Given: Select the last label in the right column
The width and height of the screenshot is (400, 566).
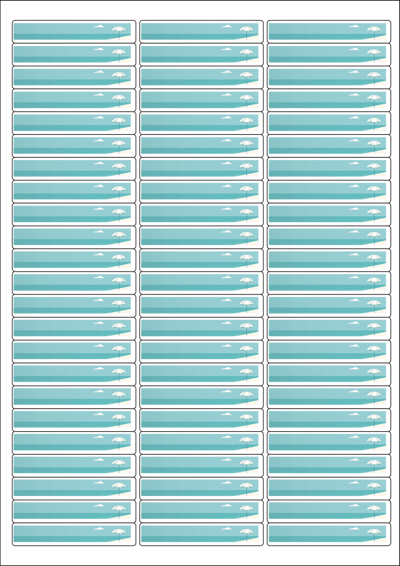Looking at the screenshot, I should tap(329, 534).
